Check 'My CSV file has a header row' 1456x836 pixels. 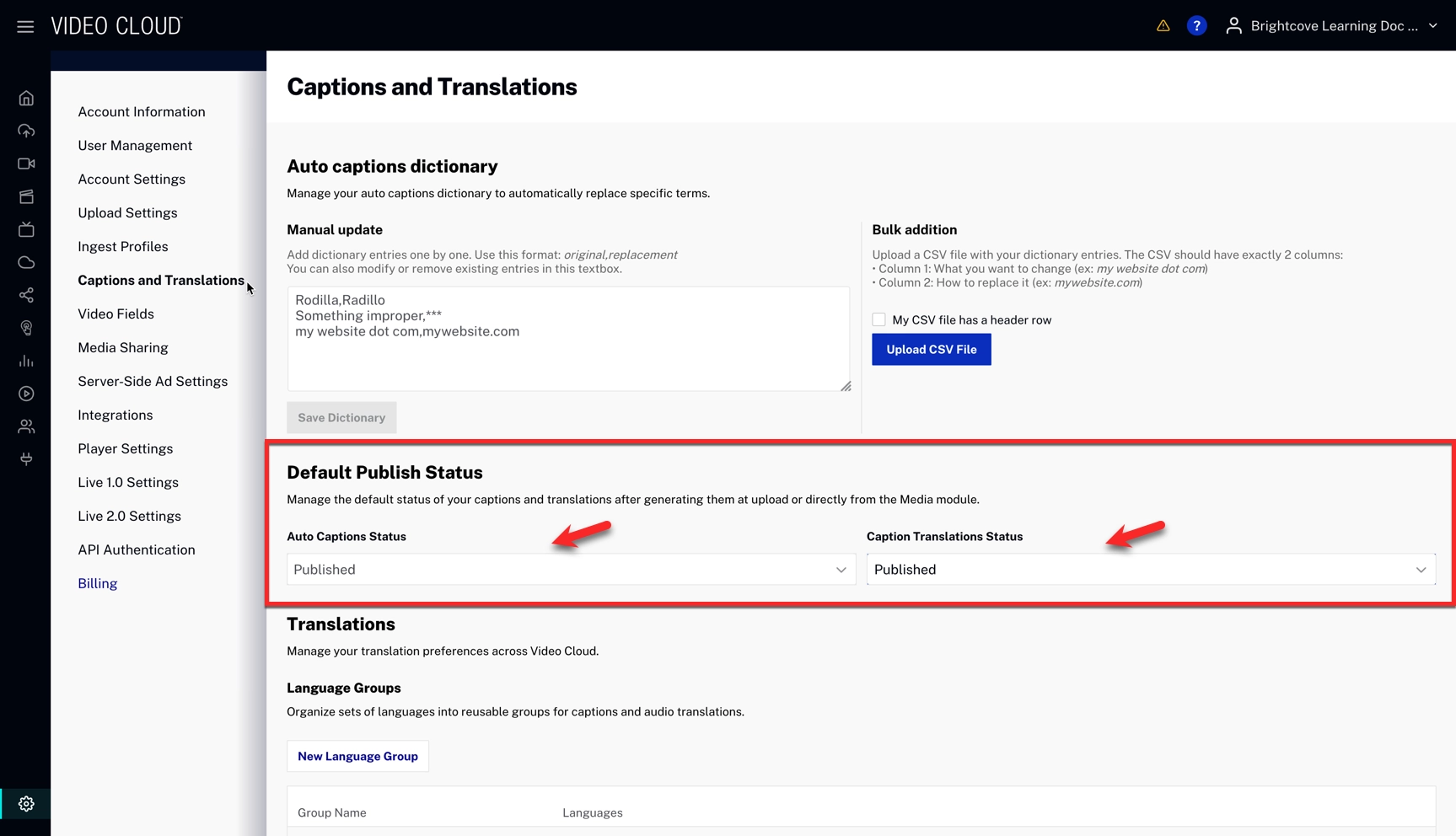point(878,319)
